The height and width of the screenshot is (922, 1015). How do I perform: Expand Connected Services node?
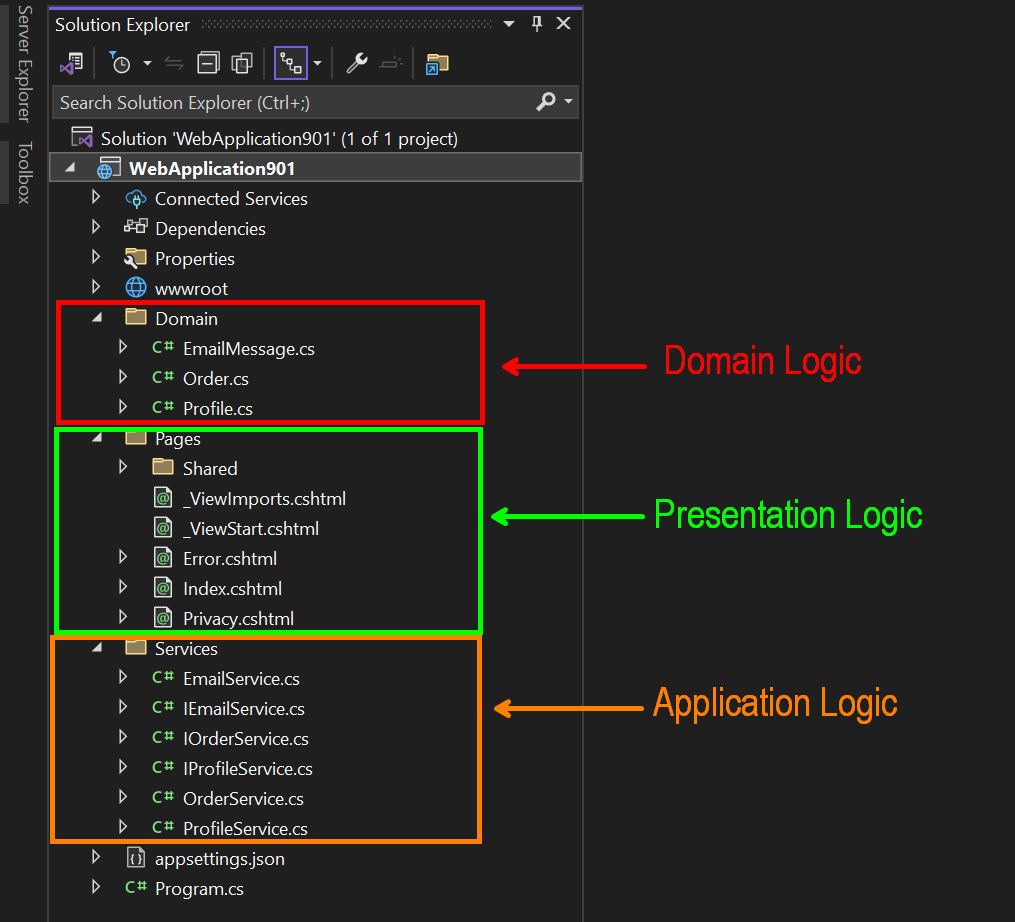click(96, 197)
